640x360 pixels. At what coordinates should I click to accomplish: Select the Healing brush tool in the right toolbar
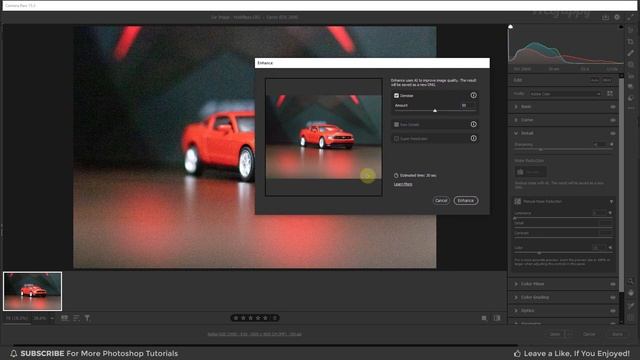[x=631, y=53]
